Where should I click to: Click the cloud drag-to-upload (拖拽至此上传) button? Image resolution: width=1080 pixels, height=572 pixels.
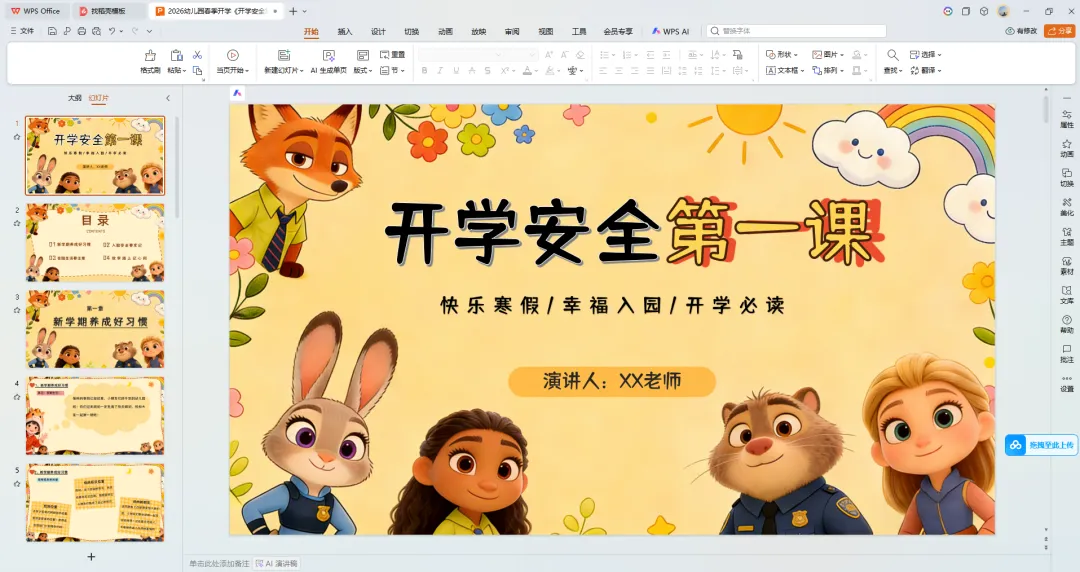(1041, 445)
